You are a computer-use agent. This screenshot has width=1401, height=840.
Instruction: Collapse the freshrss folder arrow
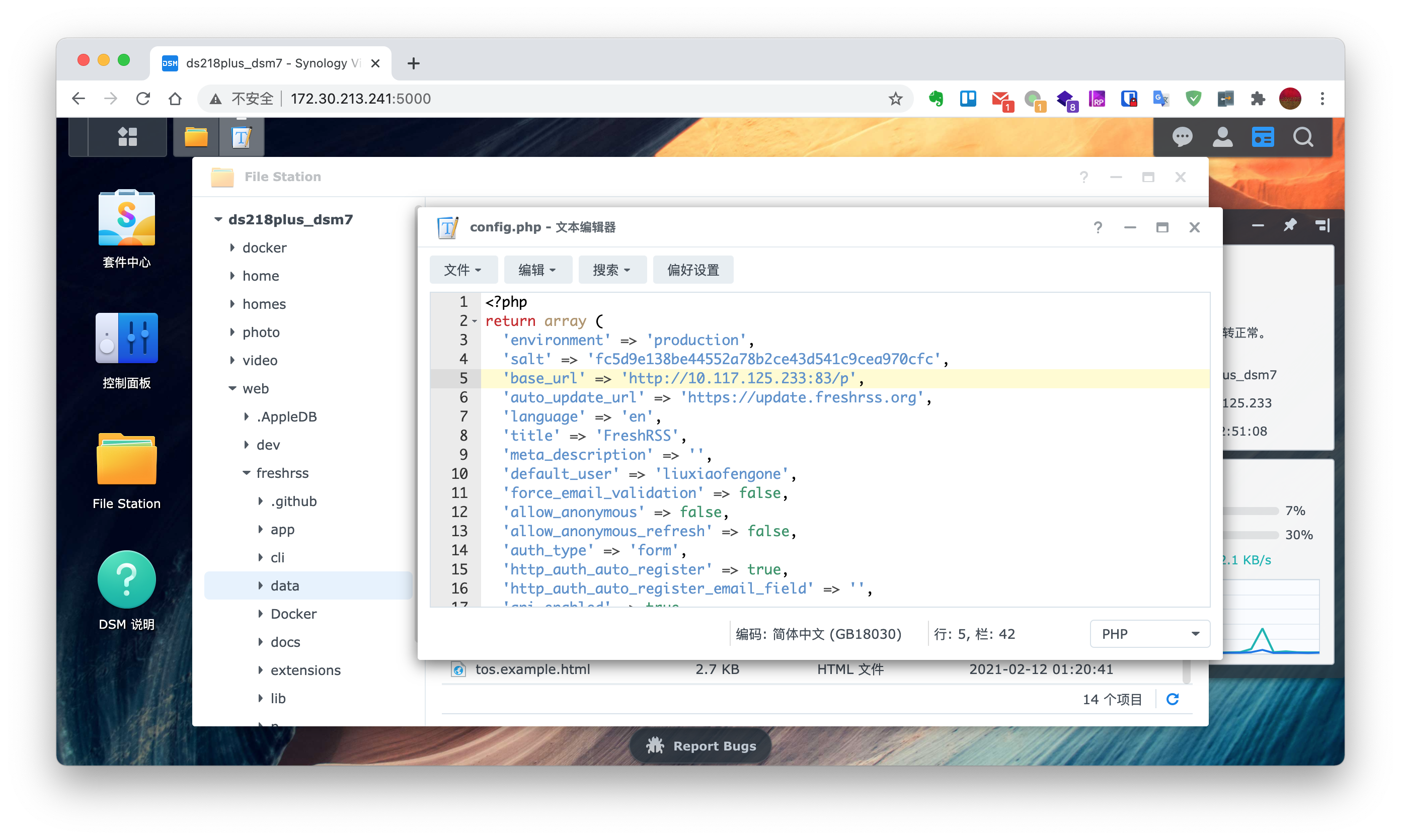coord(247,473)
